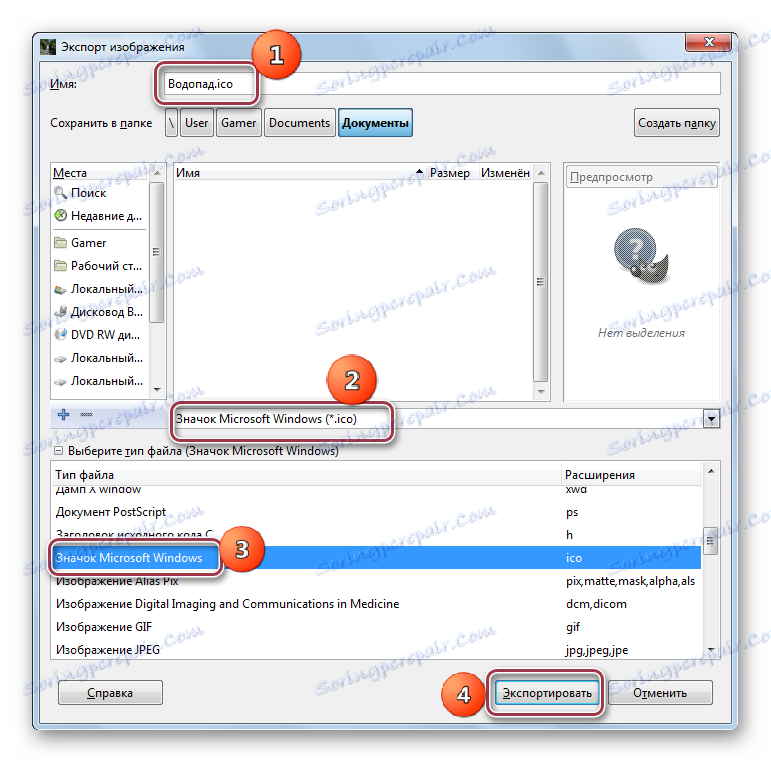
Task: Remove bookmark with the minus icon
Action: (87, 414)
